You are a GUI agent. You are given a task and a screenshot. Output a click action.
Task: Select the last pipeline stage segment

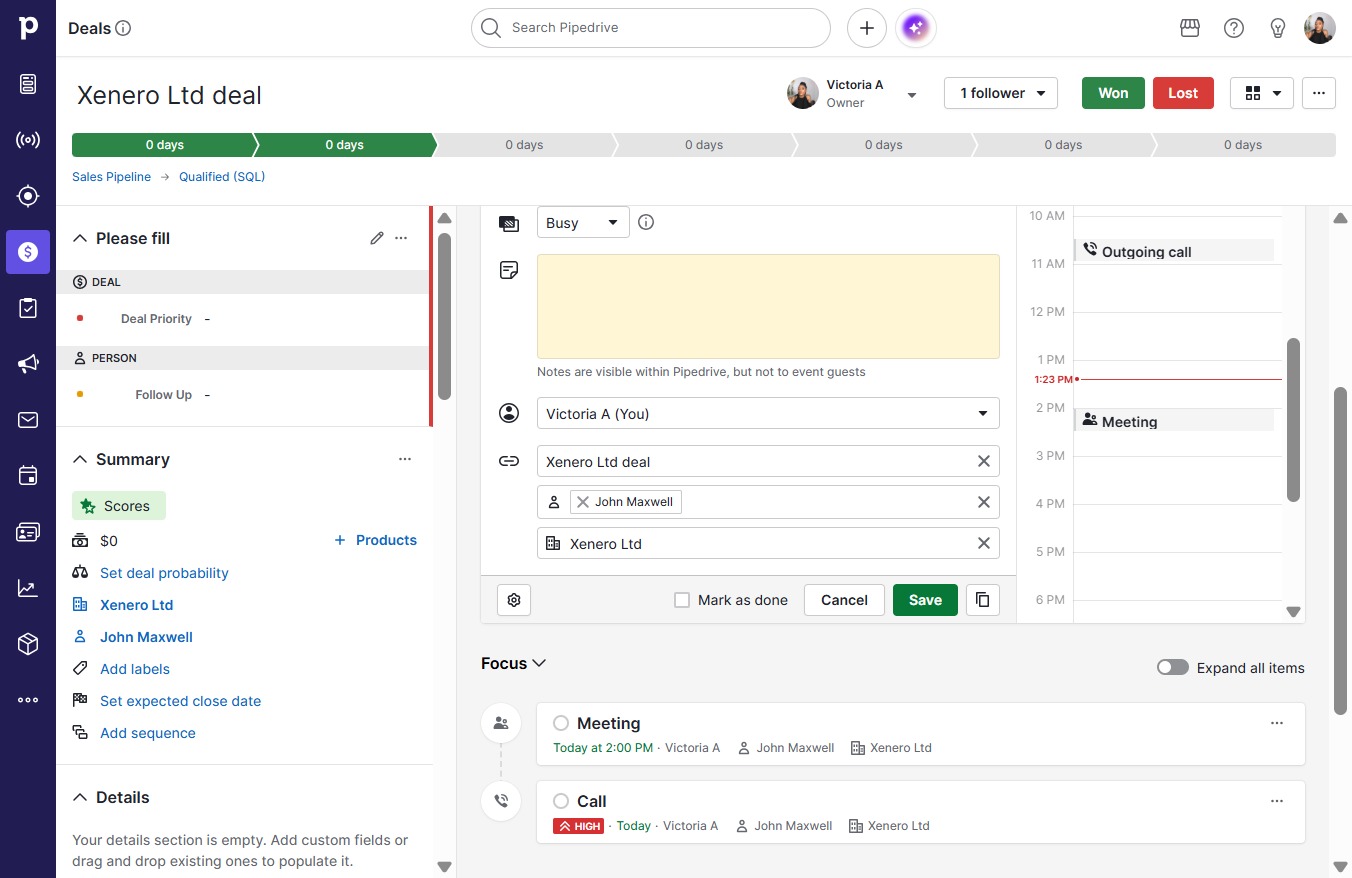pyautogui.click(x=1244, y=145)
